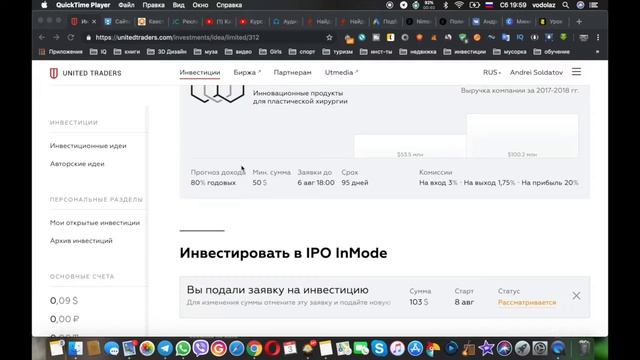Open the QuickTime Player application menu
This screenshot has height=360, width=640.
click(83, 5)
